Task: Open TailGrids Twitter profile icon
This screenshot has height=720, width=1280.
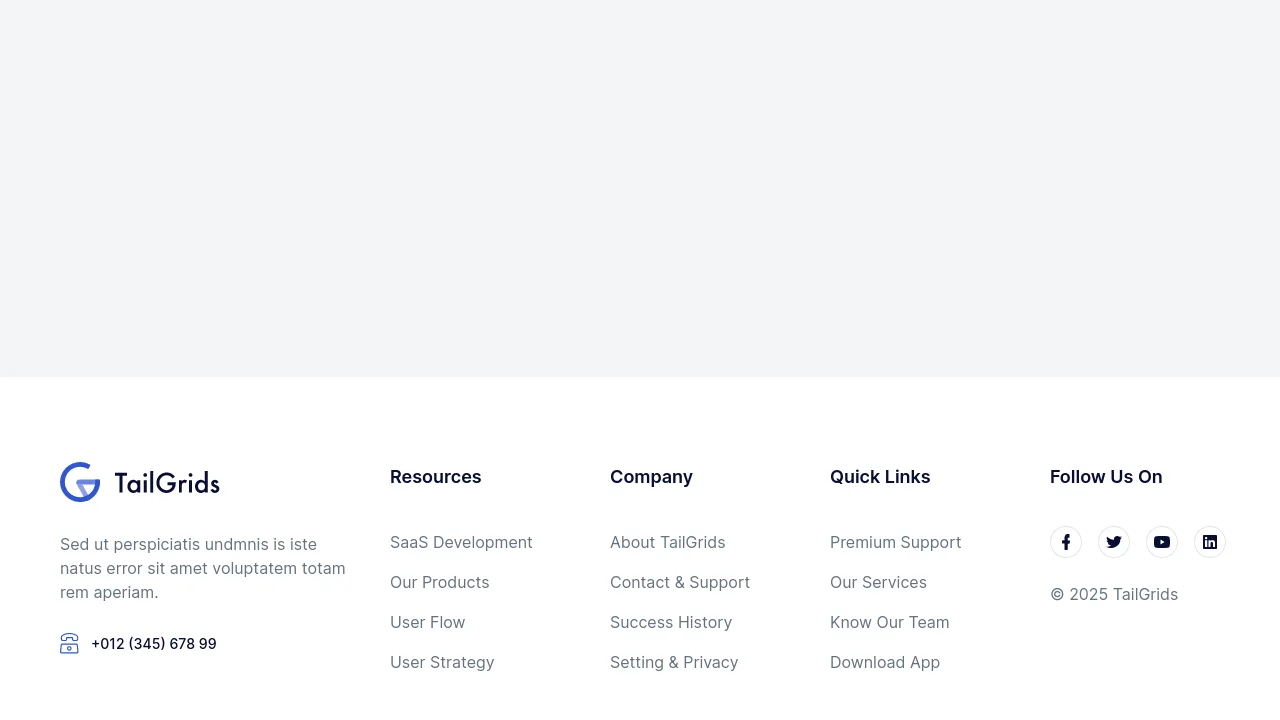Action: pos(1113,541)
